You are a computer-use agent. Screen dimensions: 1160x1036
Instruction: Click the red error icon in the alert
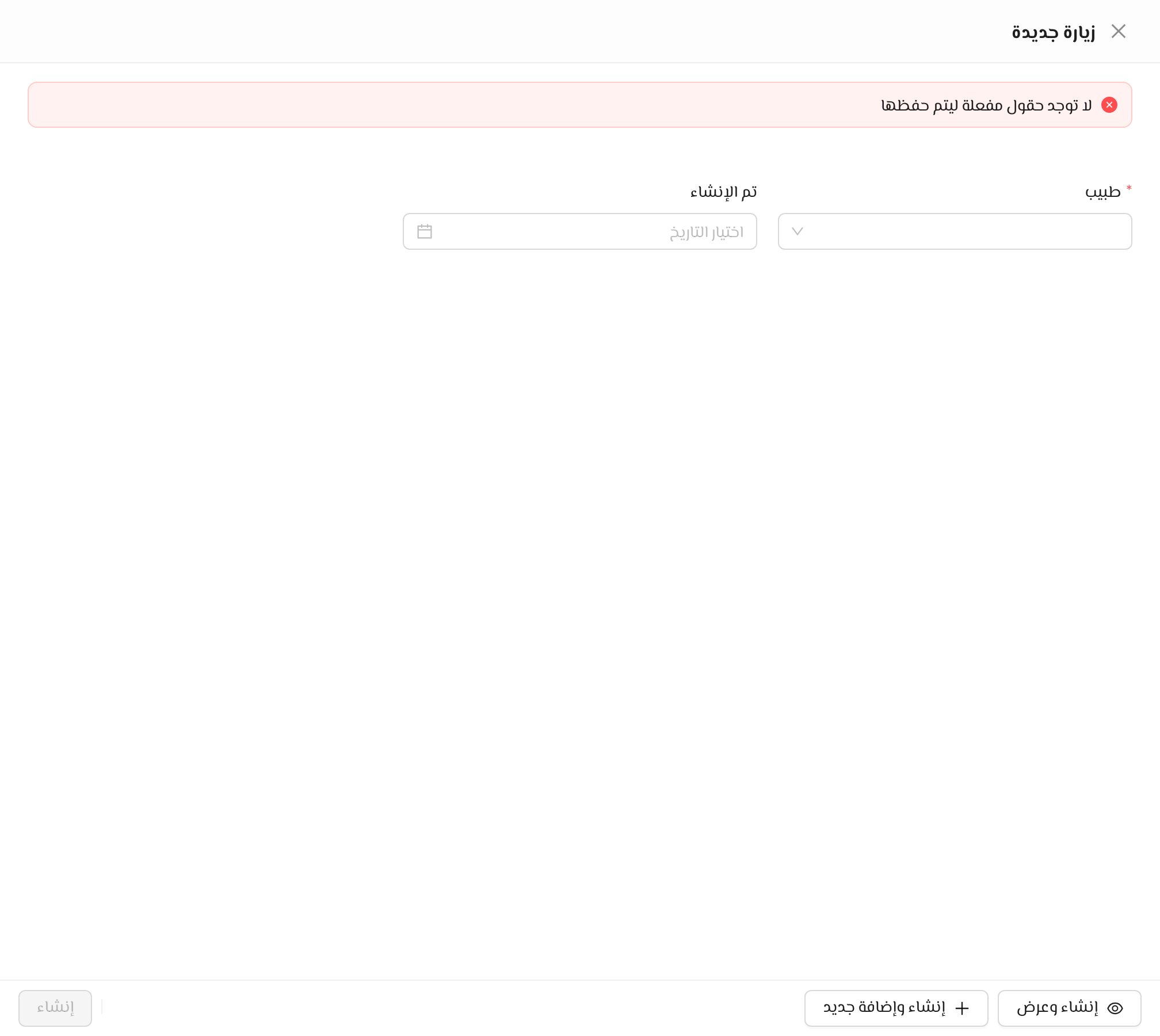tap(1109, 105)
